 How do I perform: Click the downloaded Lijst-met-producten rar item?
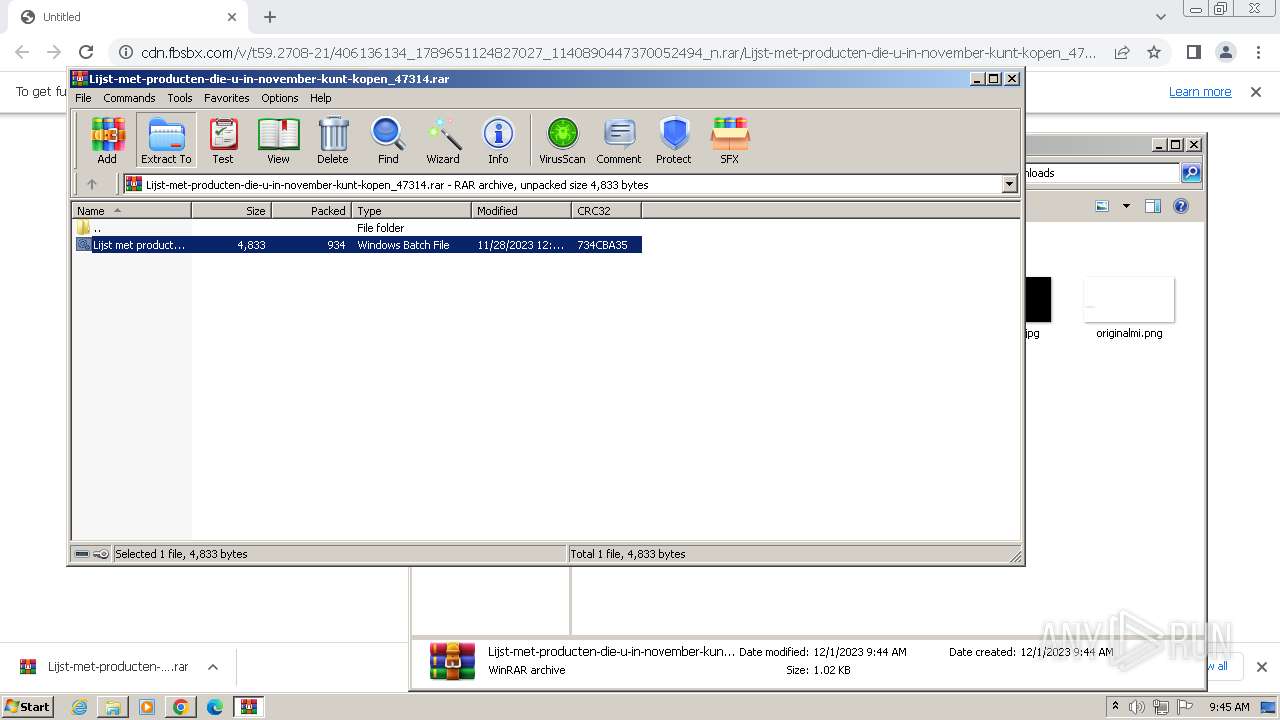104,667
